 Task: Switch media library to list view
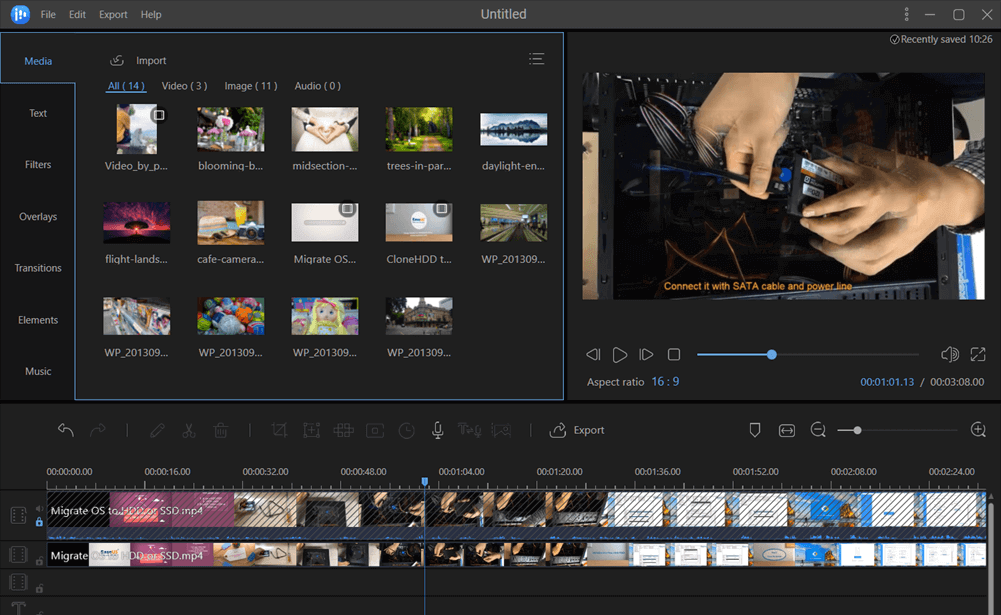pyautogui.click(x=537, y=59)
